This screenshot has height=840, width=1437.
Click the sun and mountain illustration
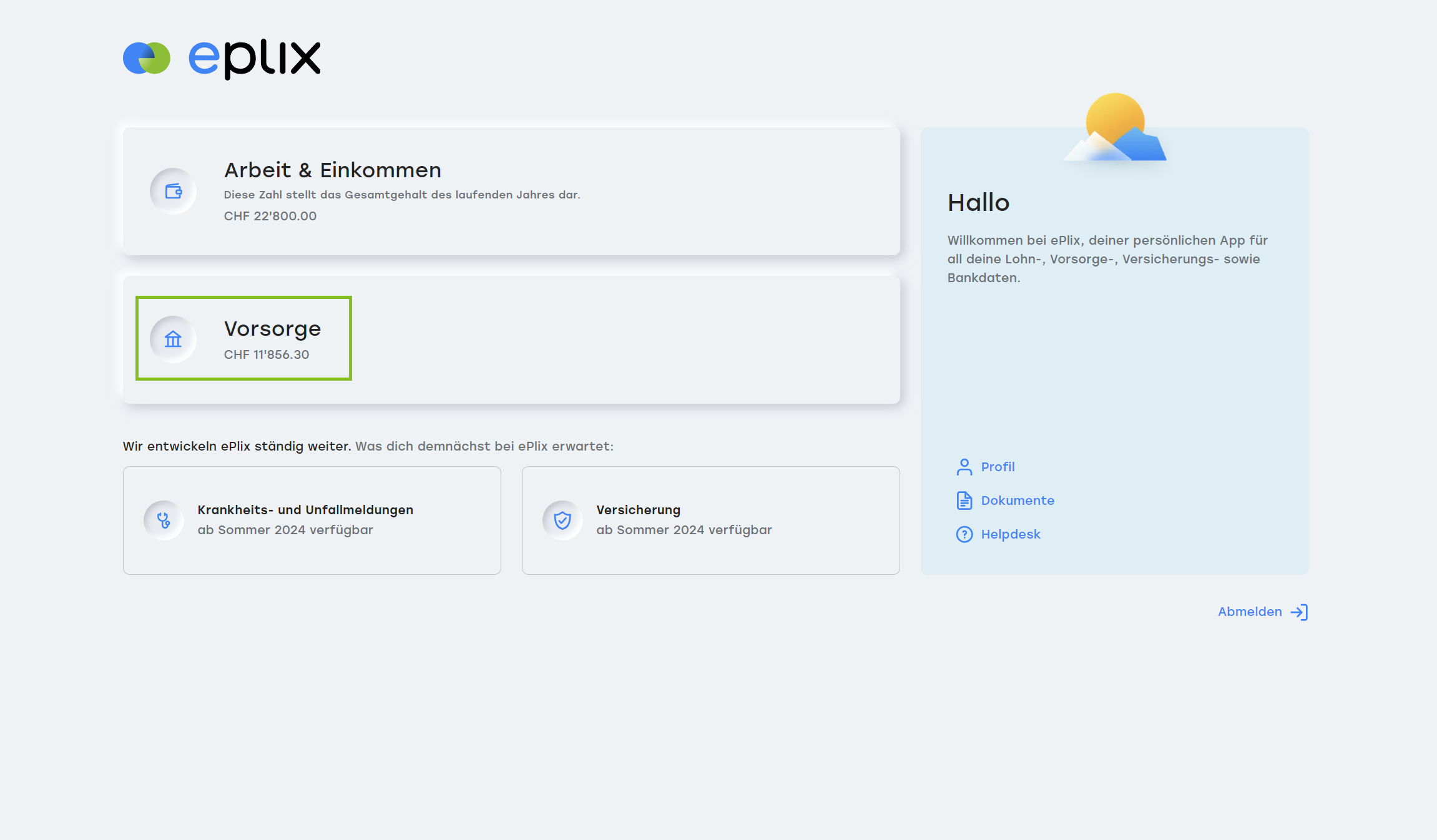click(x=1115, y=128)
